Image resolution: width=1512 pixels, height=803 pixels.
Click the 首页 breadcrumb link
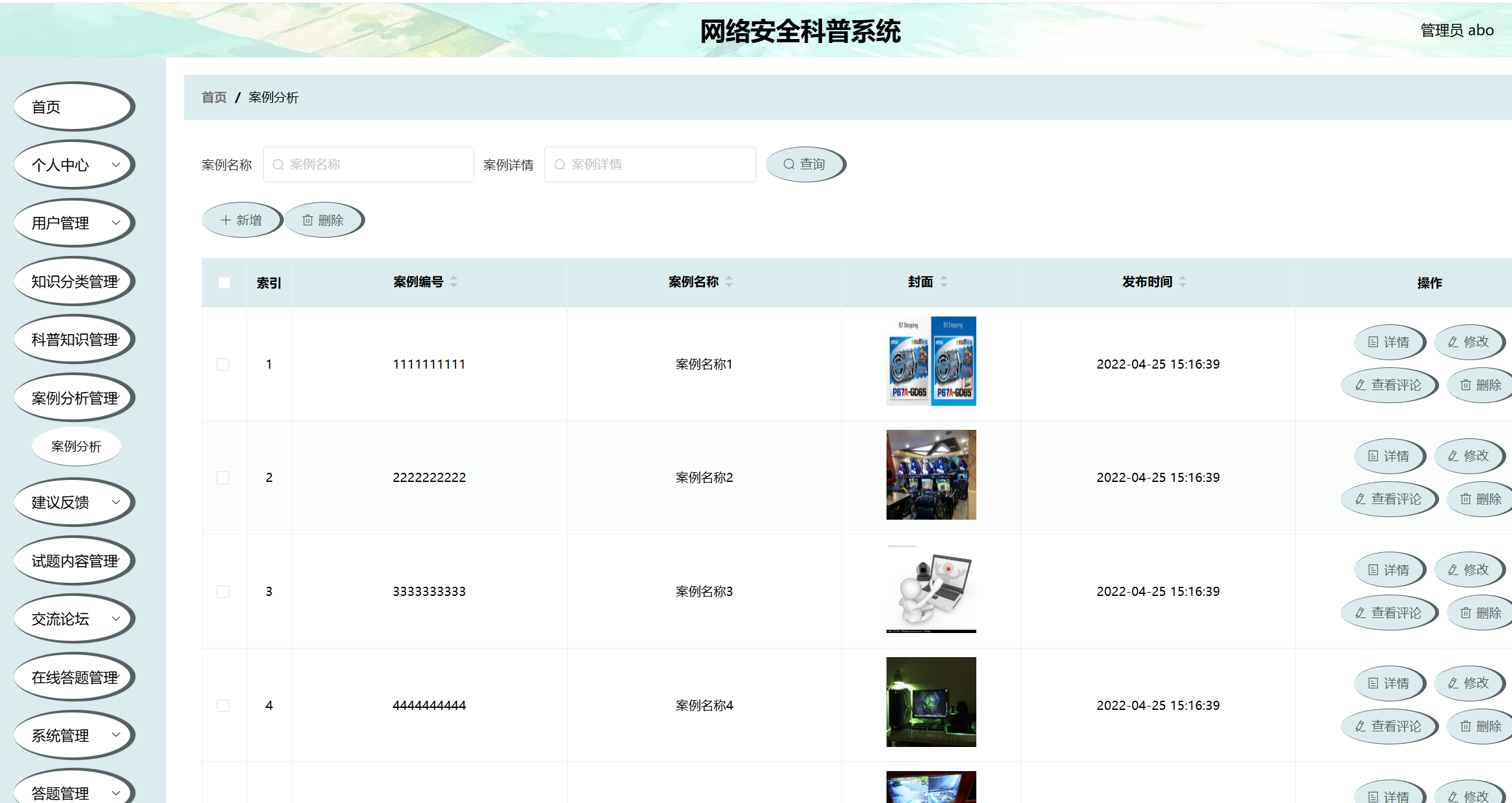click(x=213, y=98)
